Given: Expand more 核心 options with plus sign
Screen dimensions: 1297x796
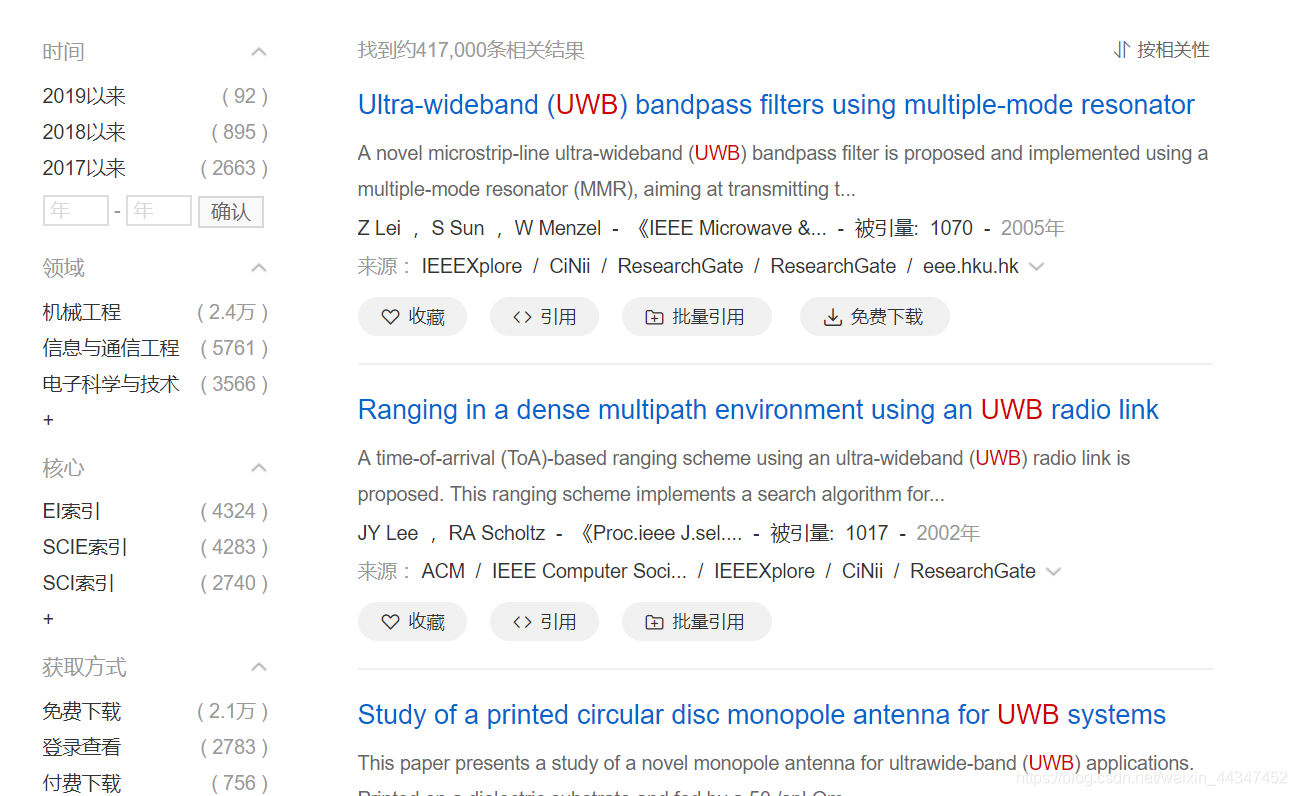Looking at the screenshot, I should [x=48, y=619].
